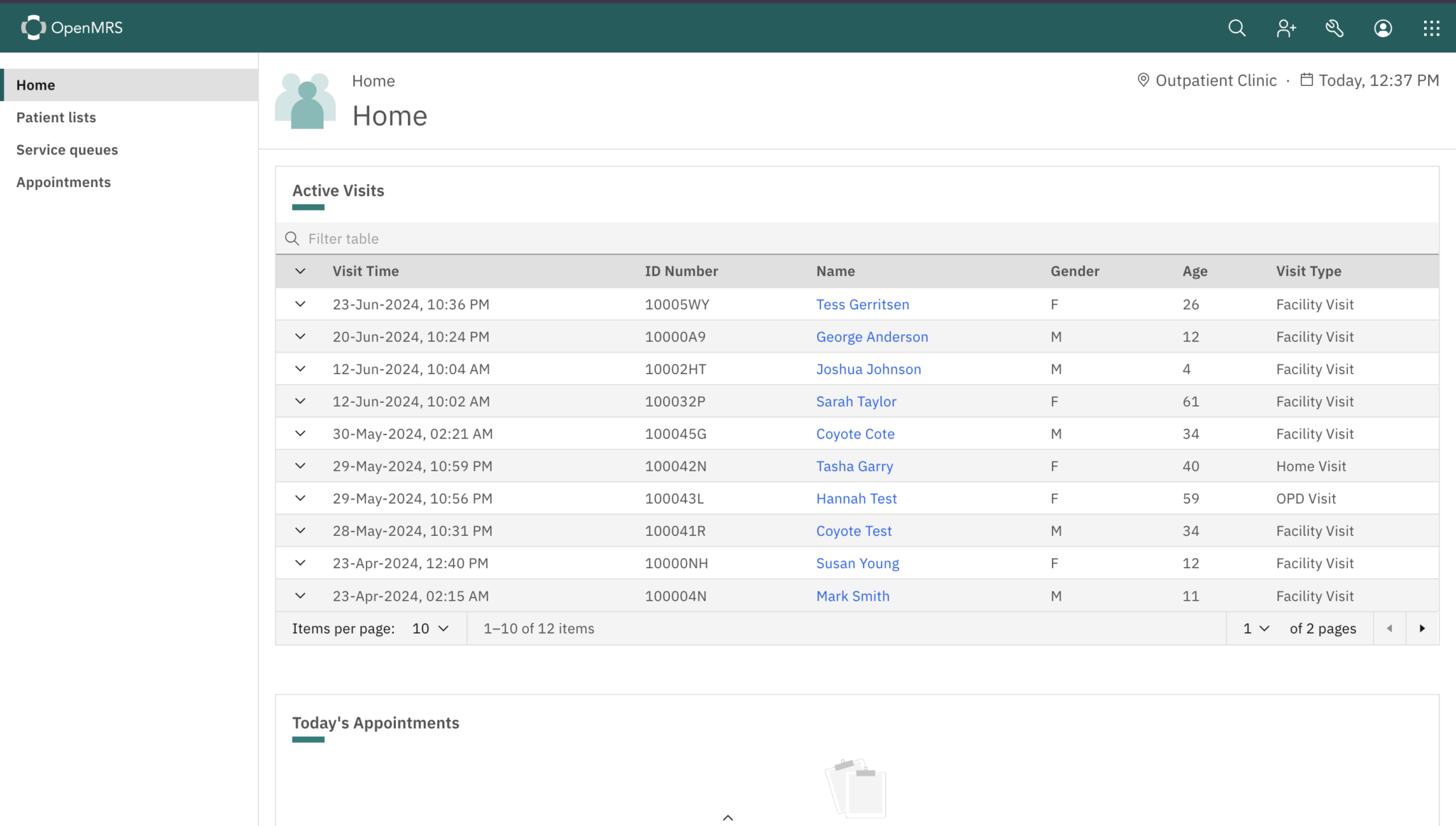Screen dimensions: 1456x826
Task: Sort by Visit Time column header
Action: coord(365,271)
